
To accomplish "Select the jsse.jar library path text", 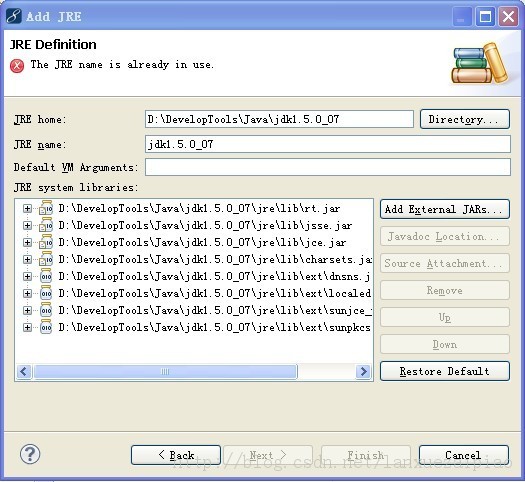I will (x=205, y=226).
